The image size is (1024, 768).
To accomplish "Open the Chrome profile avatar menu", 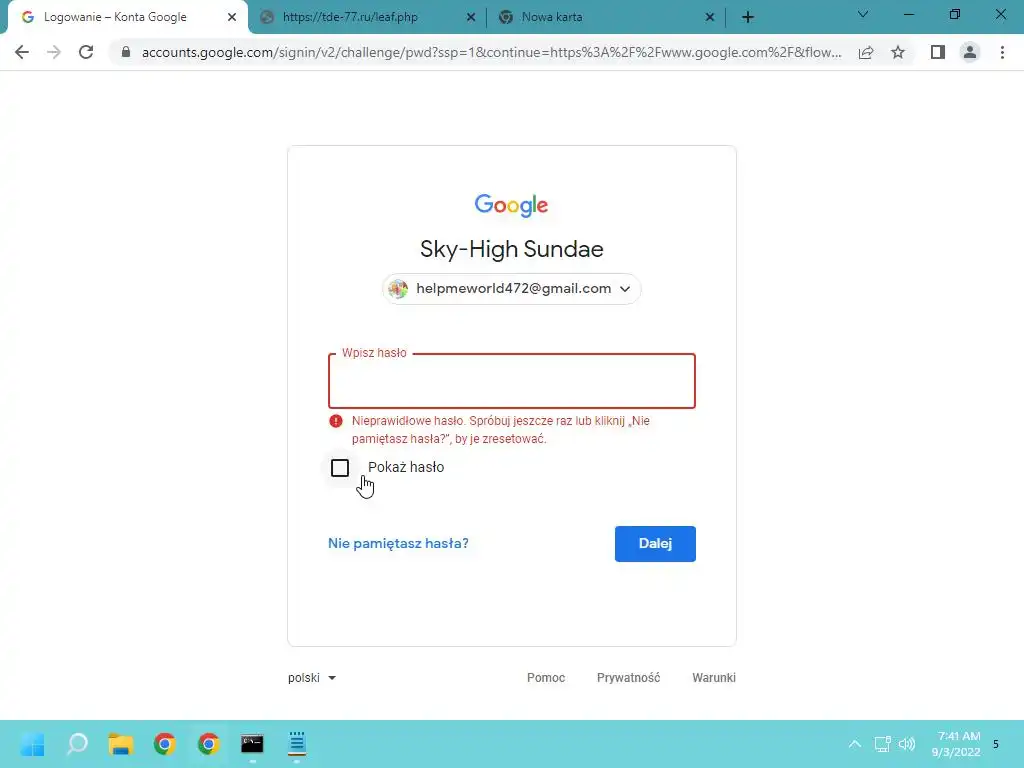I will [970, 52].
